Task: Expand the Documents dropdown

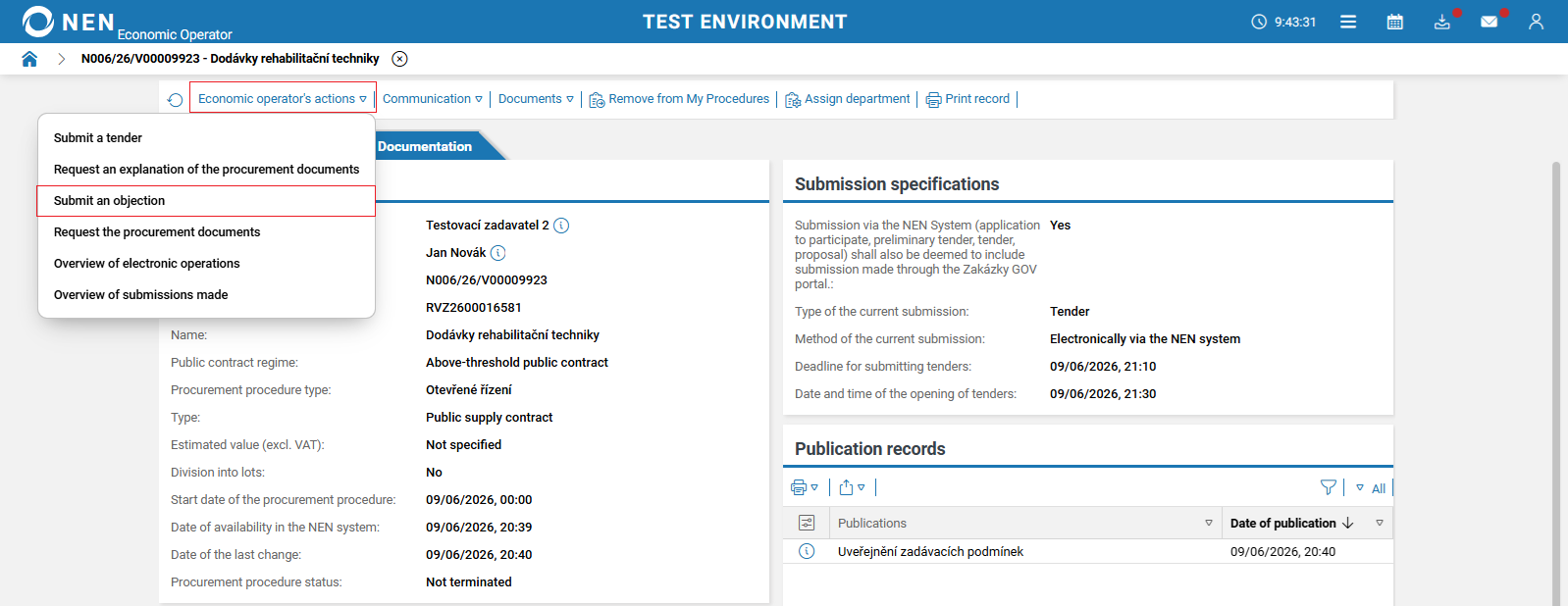Action: point(536,99)
